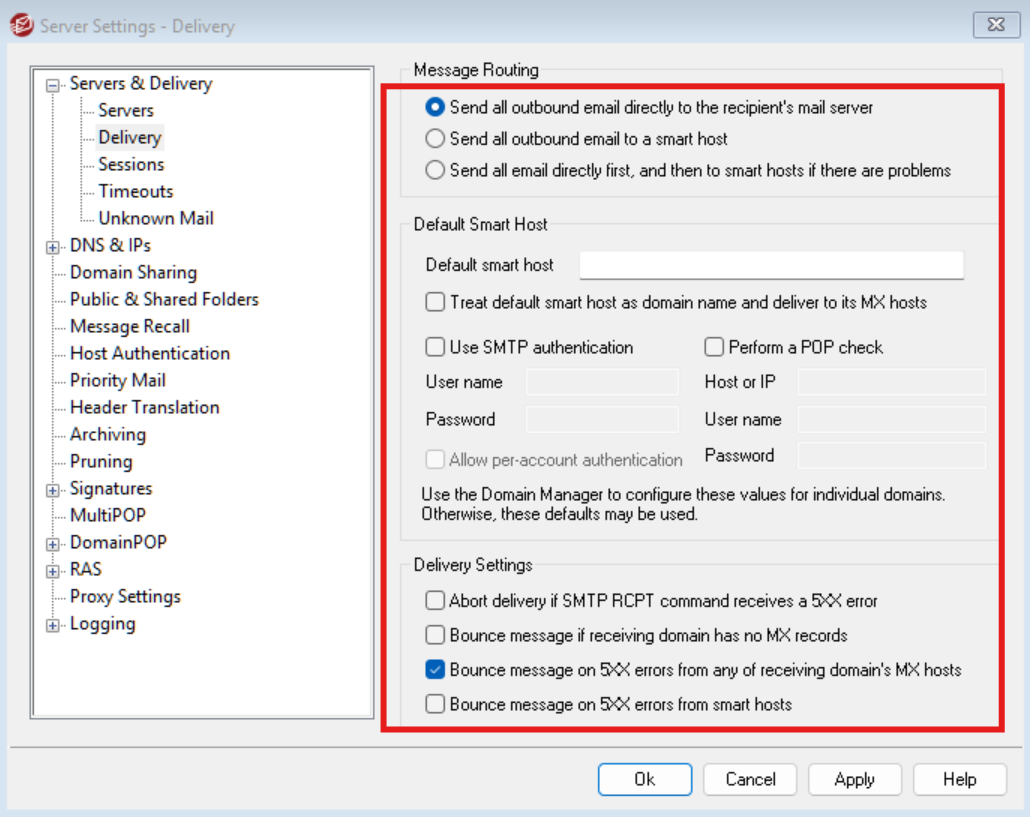The image size is (1030, 817).
Task: Click the Apply button
Action: click(855, 779)
